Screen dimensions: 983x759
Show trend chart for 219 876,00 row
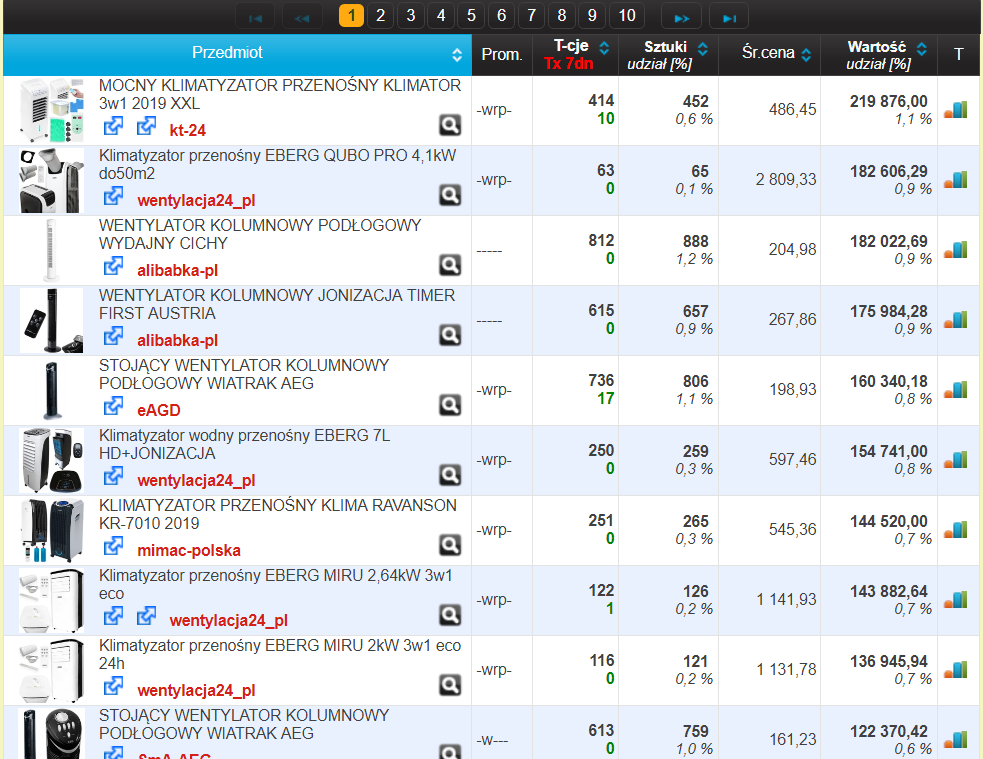tap(955, 110)
